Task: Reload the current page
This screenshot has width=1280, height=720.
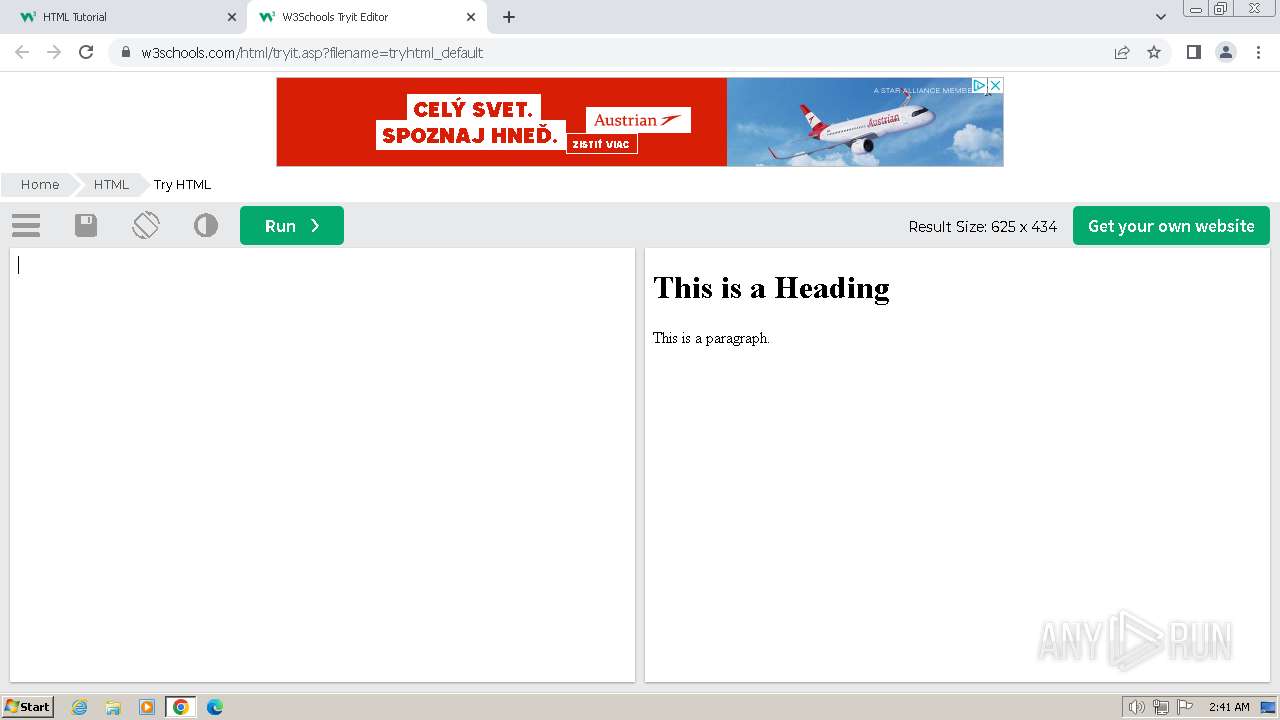Action: (86, 52)
